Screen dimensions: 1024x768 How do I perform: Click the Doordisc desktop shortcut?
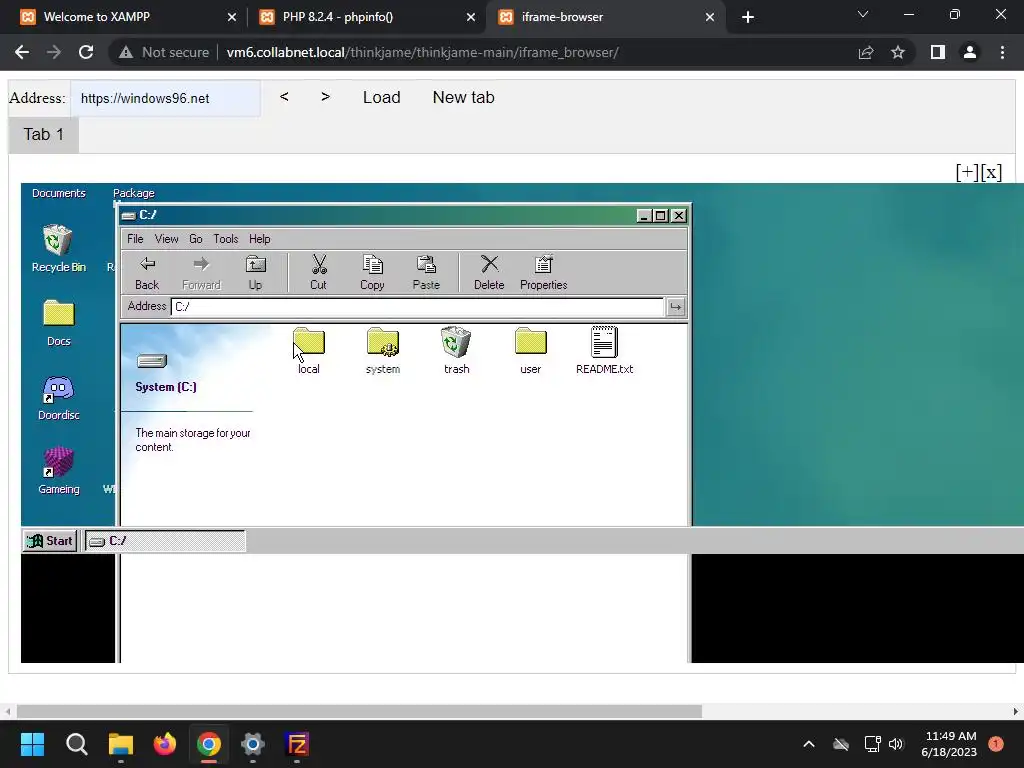coord(58,397)
